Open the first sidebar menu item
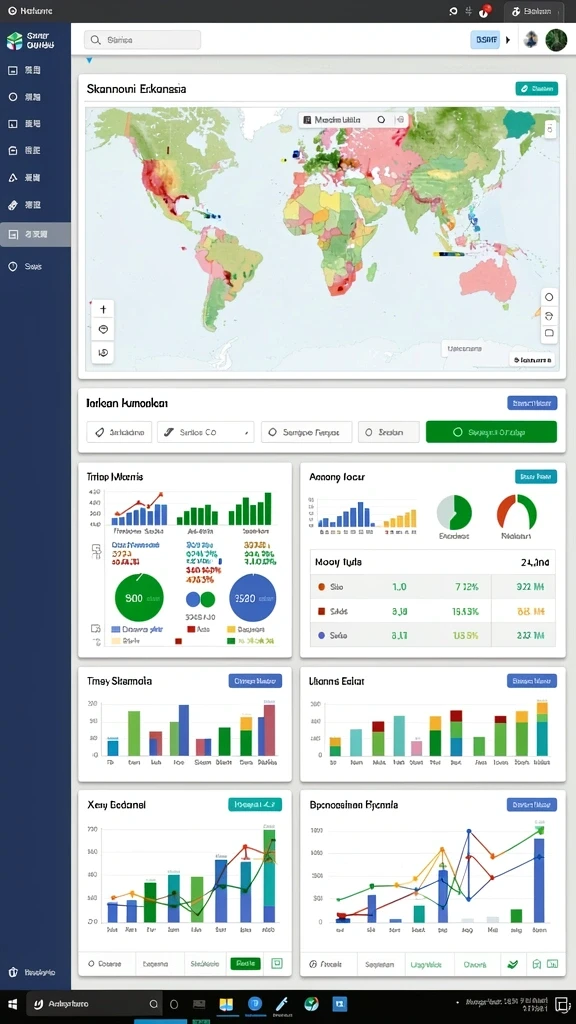Viewport: 576px width, 1024px height. pos(35,70)
